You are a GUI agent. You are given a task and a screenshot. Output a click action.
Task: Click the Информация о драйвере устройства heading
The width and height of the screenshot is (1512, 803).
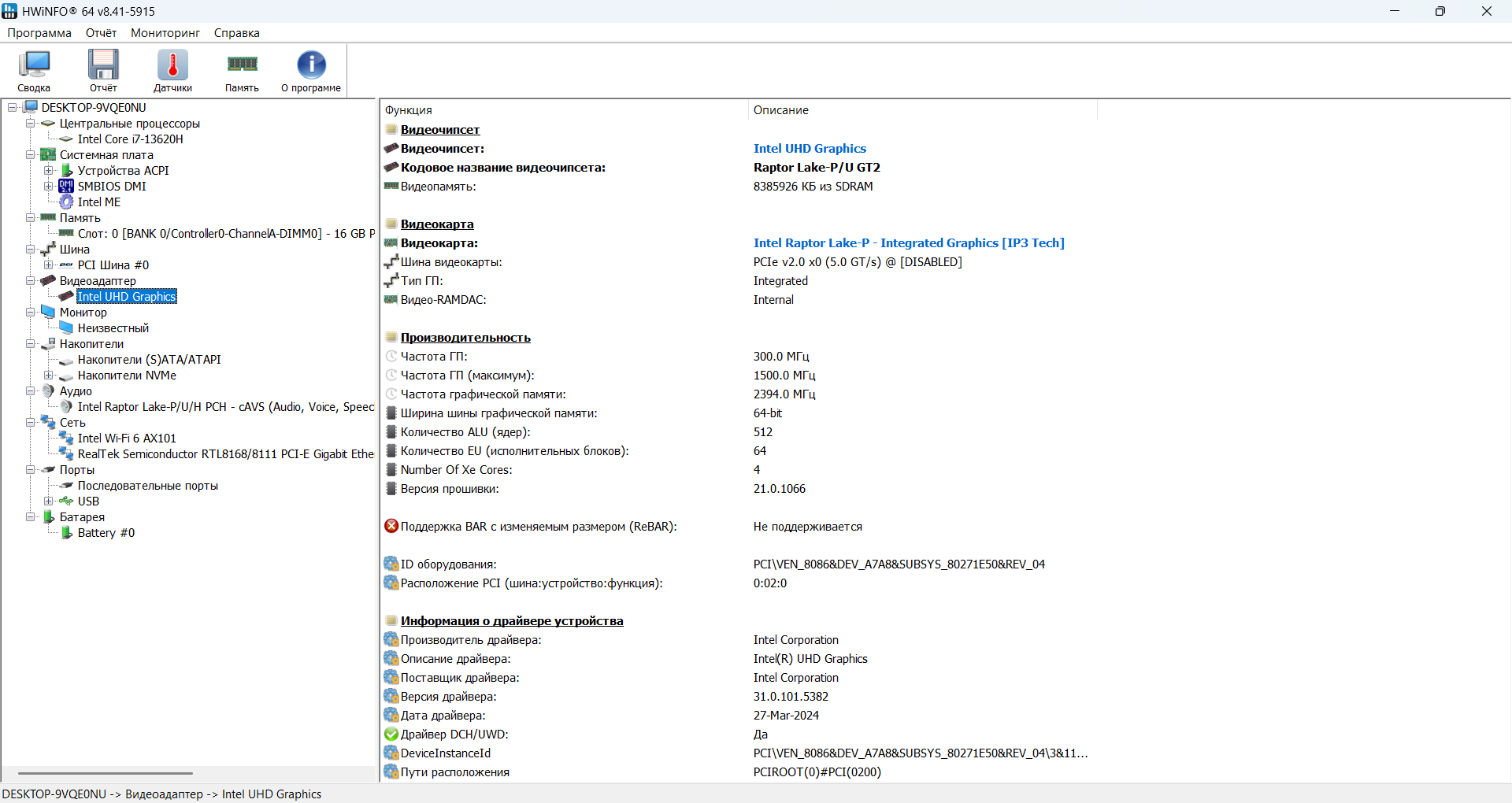[x=512, y=620]
